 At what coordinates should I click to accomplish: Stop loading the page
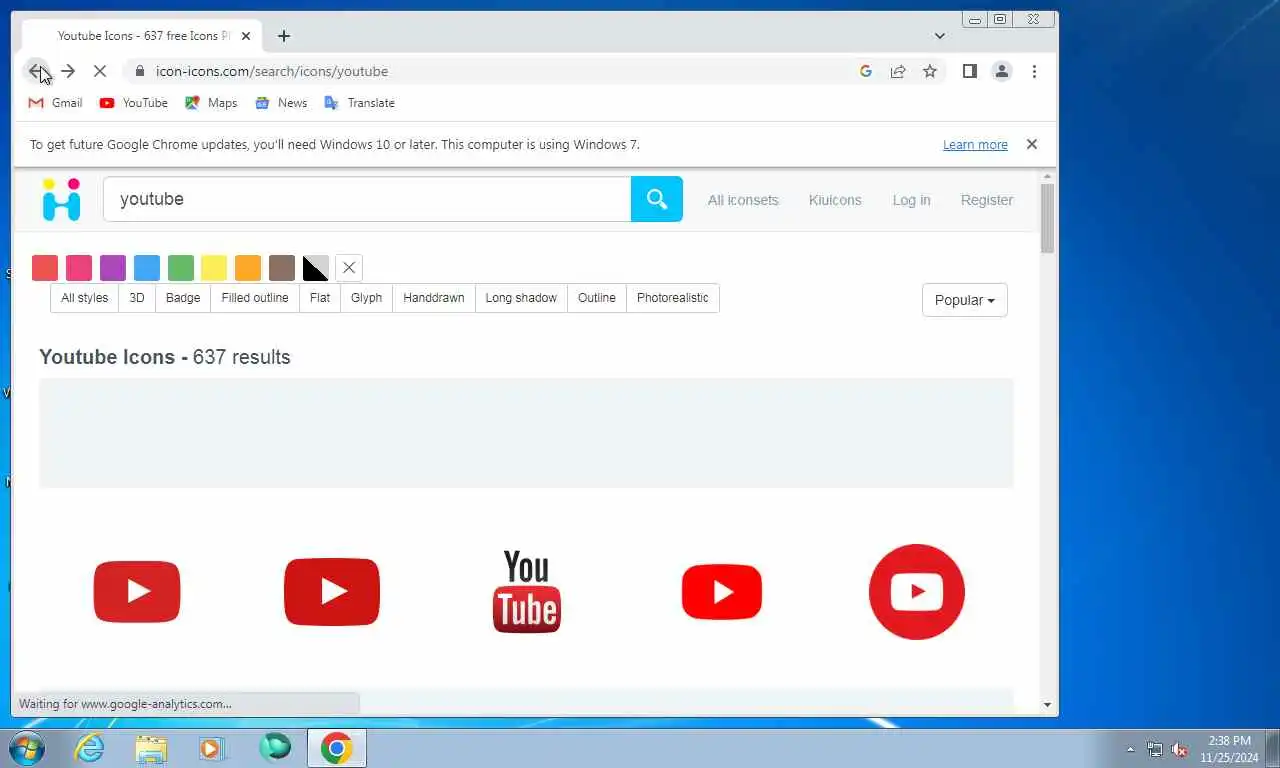pos(100,71)
